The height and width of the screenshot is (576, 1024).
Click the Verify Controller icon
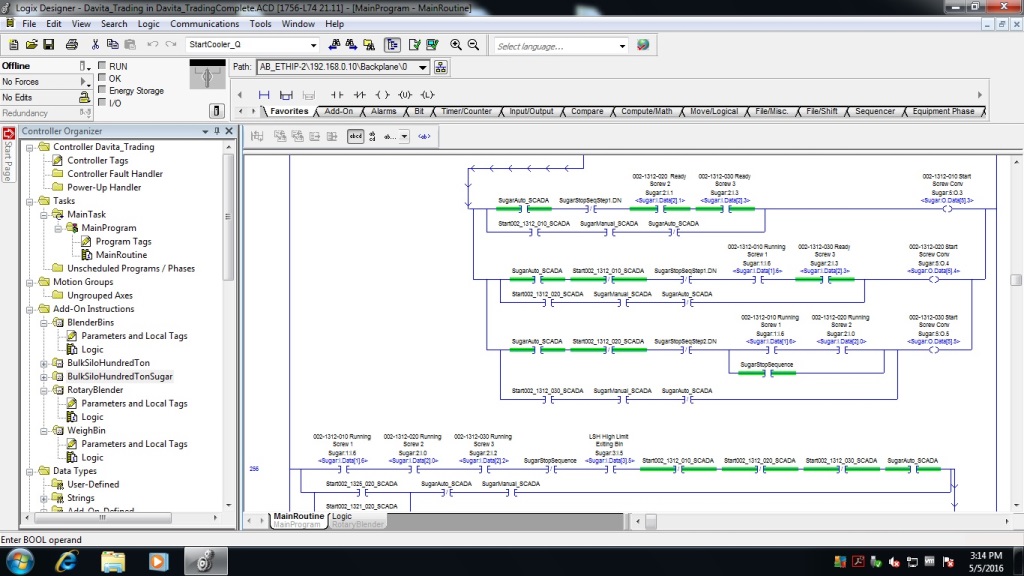(432, 44)
